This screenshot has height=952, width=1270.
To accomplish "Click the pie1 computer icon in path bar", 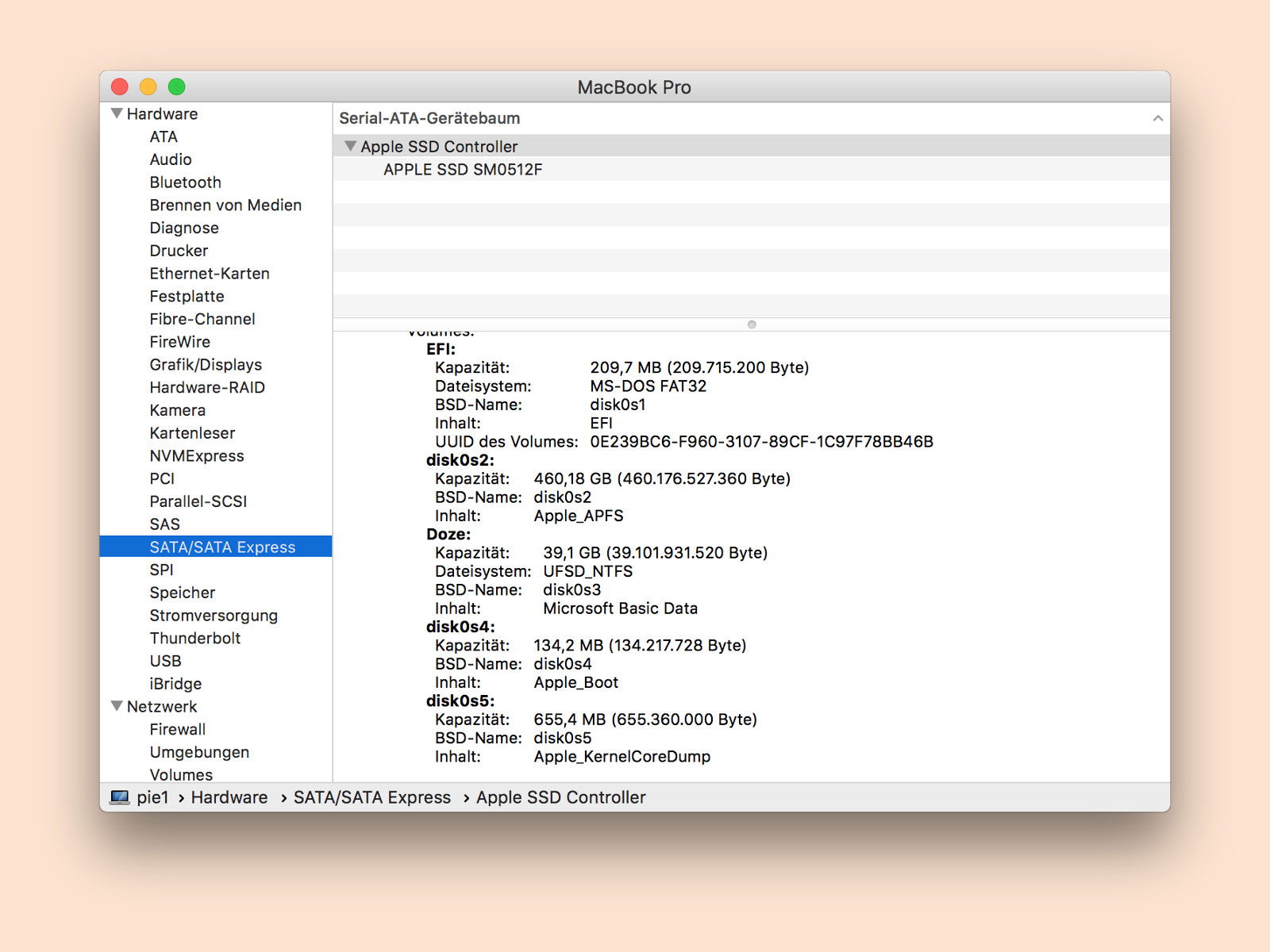I will [119, 797].
